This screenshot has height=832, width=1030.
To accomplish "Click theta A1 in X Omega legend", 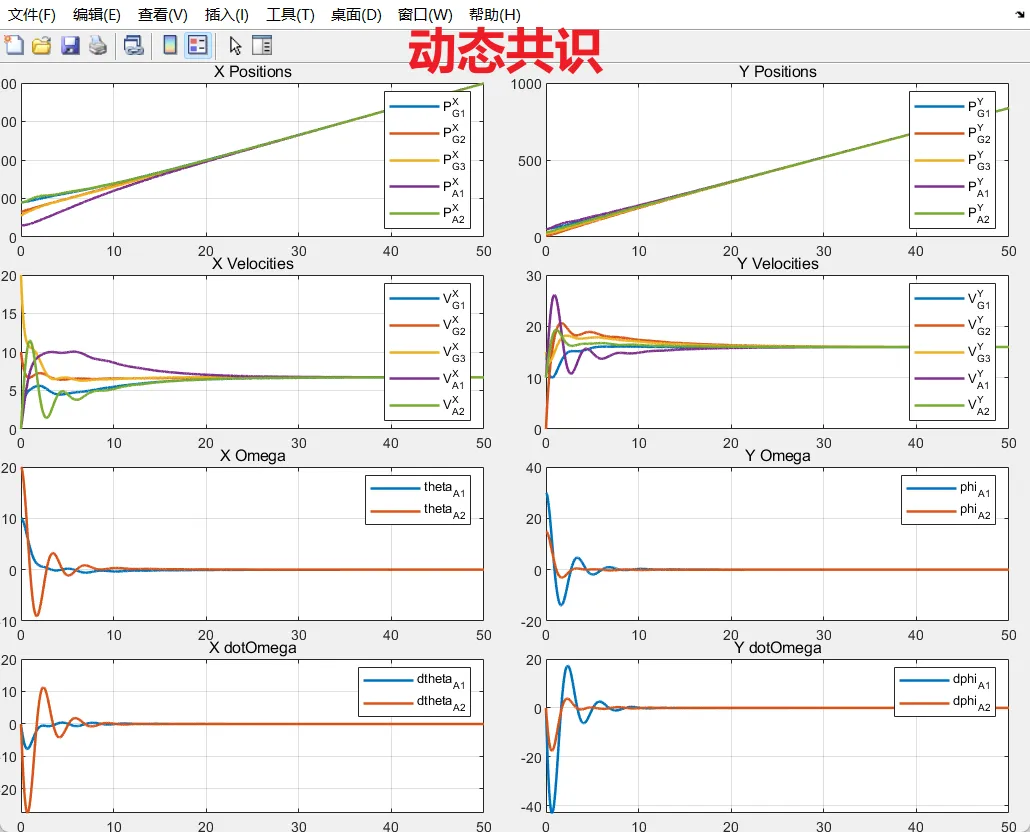I will pos(418,488).
